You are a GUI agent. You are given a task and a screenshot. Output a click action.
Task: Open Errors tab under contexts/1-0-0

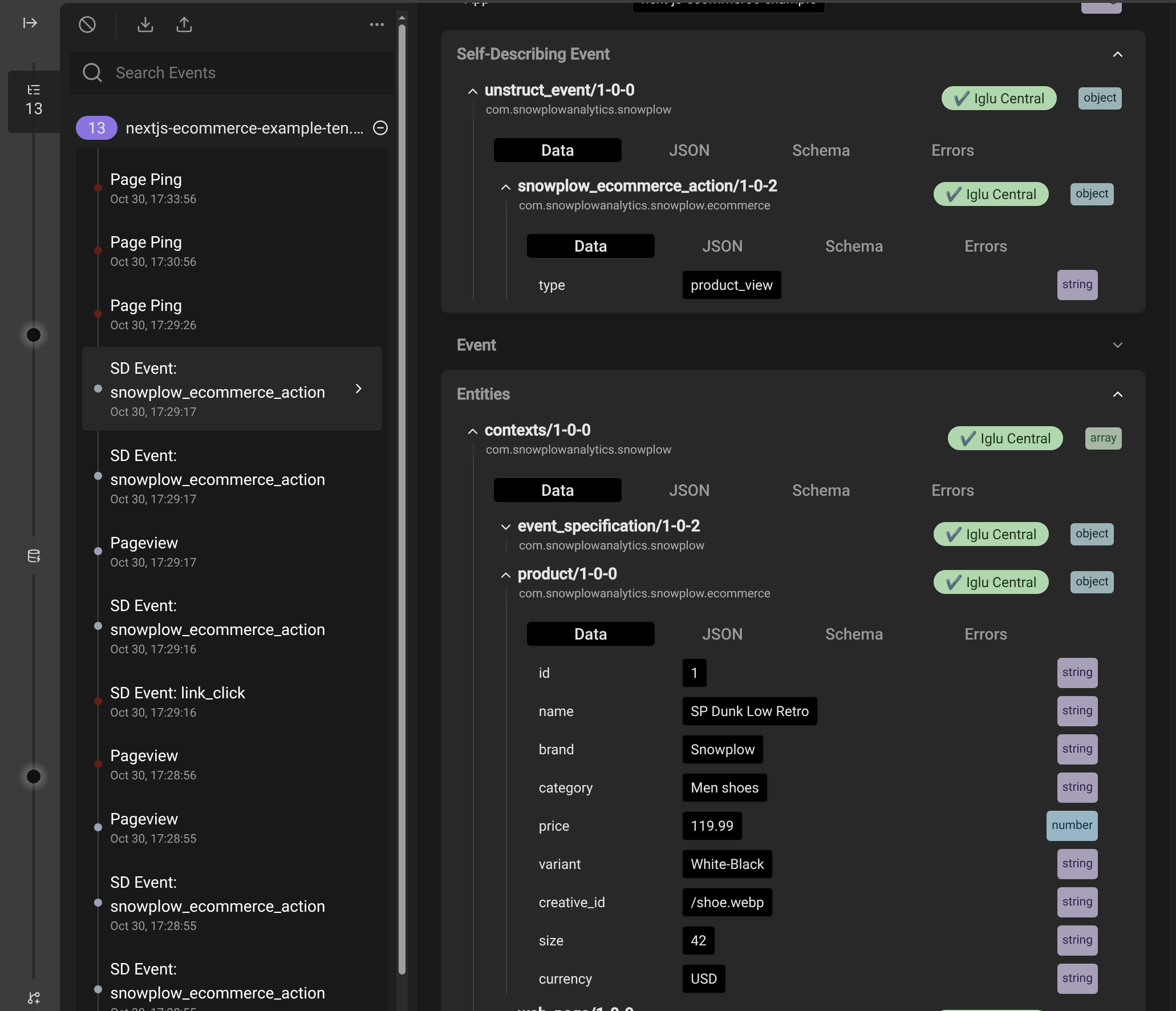click(952, 490)
